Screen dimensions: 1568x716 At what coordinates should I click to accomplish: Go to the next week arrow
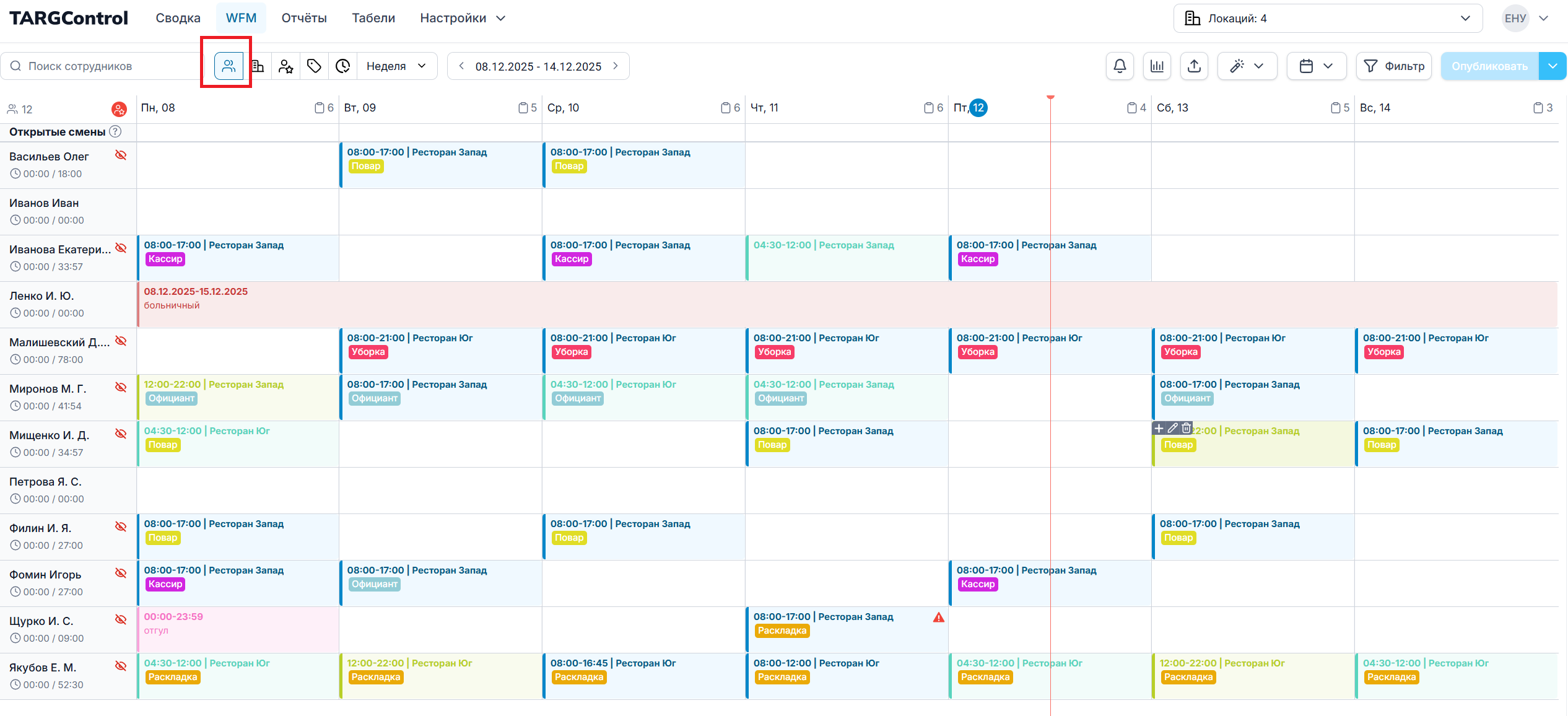pyautogui.click(x=616, y=66)
